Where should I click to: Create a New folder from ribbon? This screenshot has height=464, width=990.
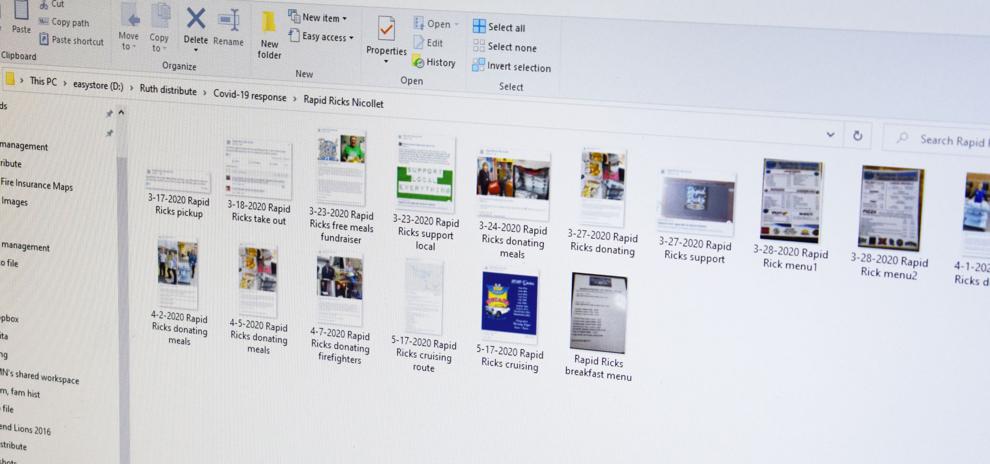click(269, 35)
